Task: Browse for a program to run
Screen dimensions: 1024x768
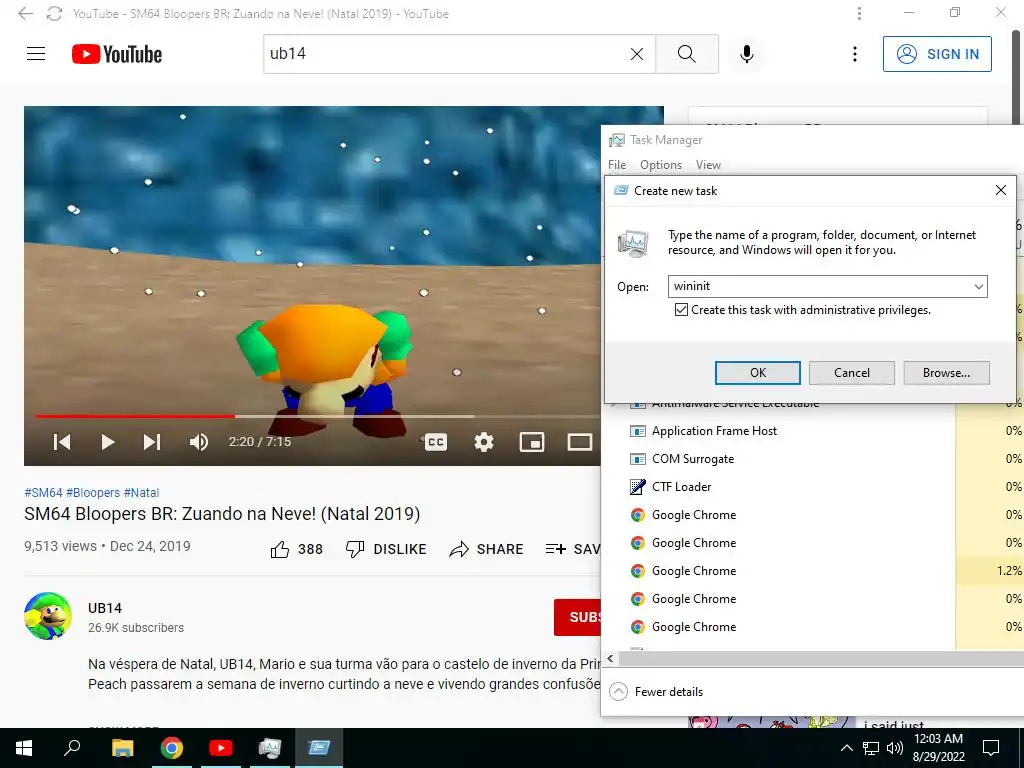Action: (946, 373)
